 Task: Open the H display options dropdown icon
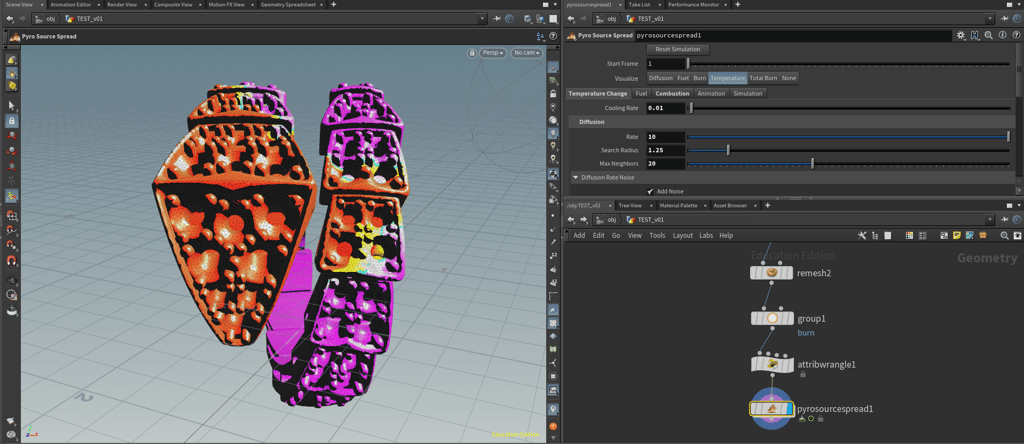(x=975, y=36)
